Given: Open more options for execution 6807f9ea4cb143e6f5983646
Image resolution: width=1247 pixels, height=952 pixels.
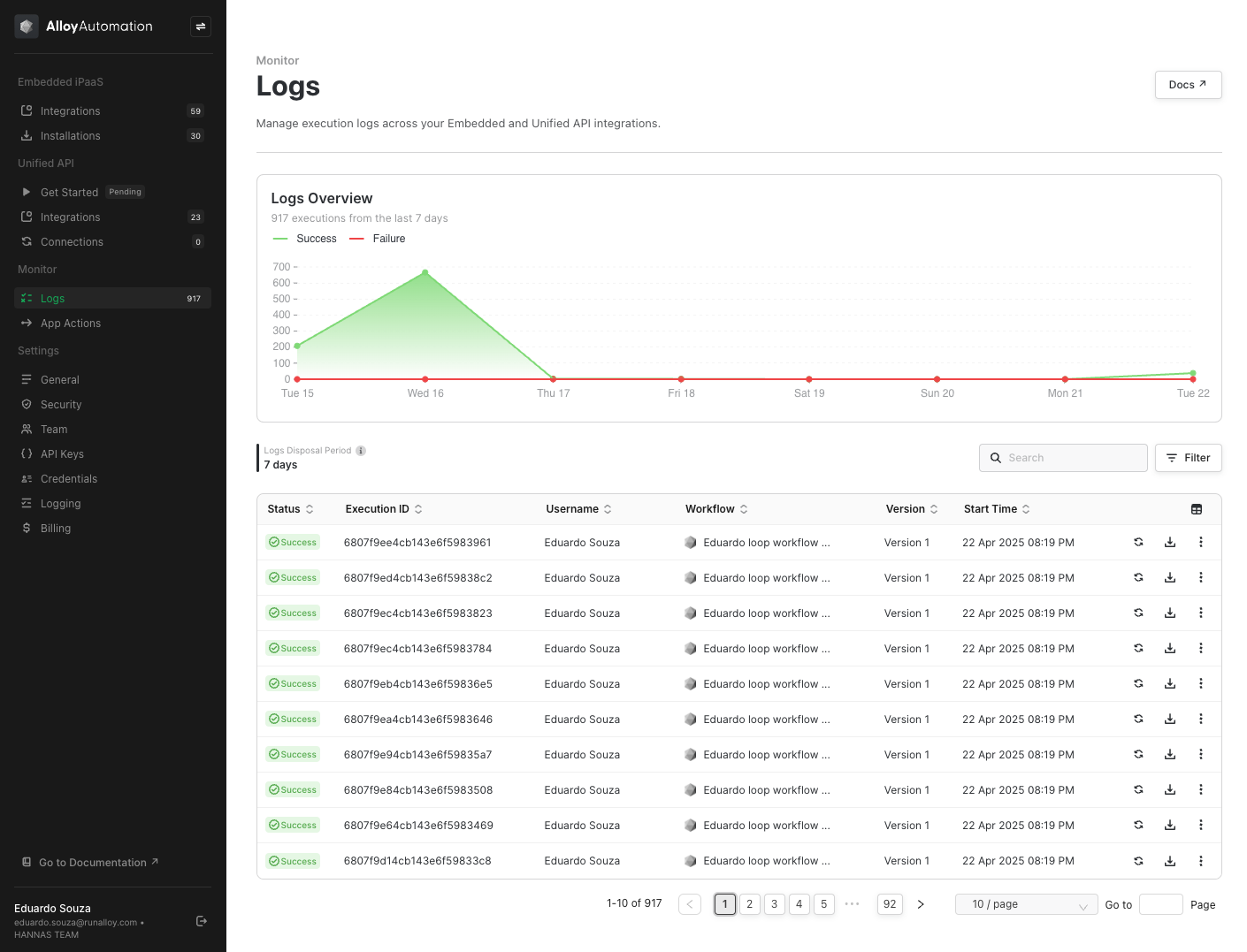Looking at the screenshot, I should (x=1201, y=719).
